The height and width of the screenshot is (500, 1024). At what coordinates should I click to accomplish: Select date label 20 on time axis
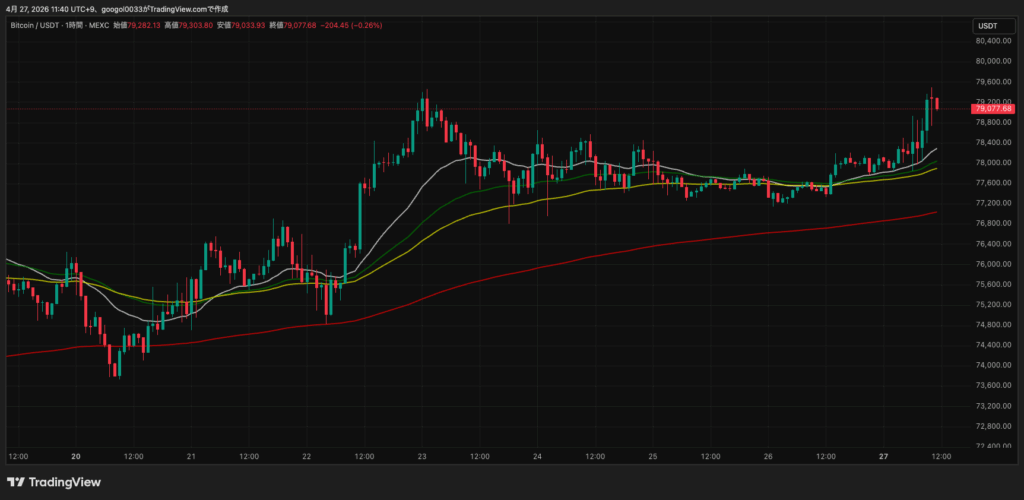[x=76, y=456]
